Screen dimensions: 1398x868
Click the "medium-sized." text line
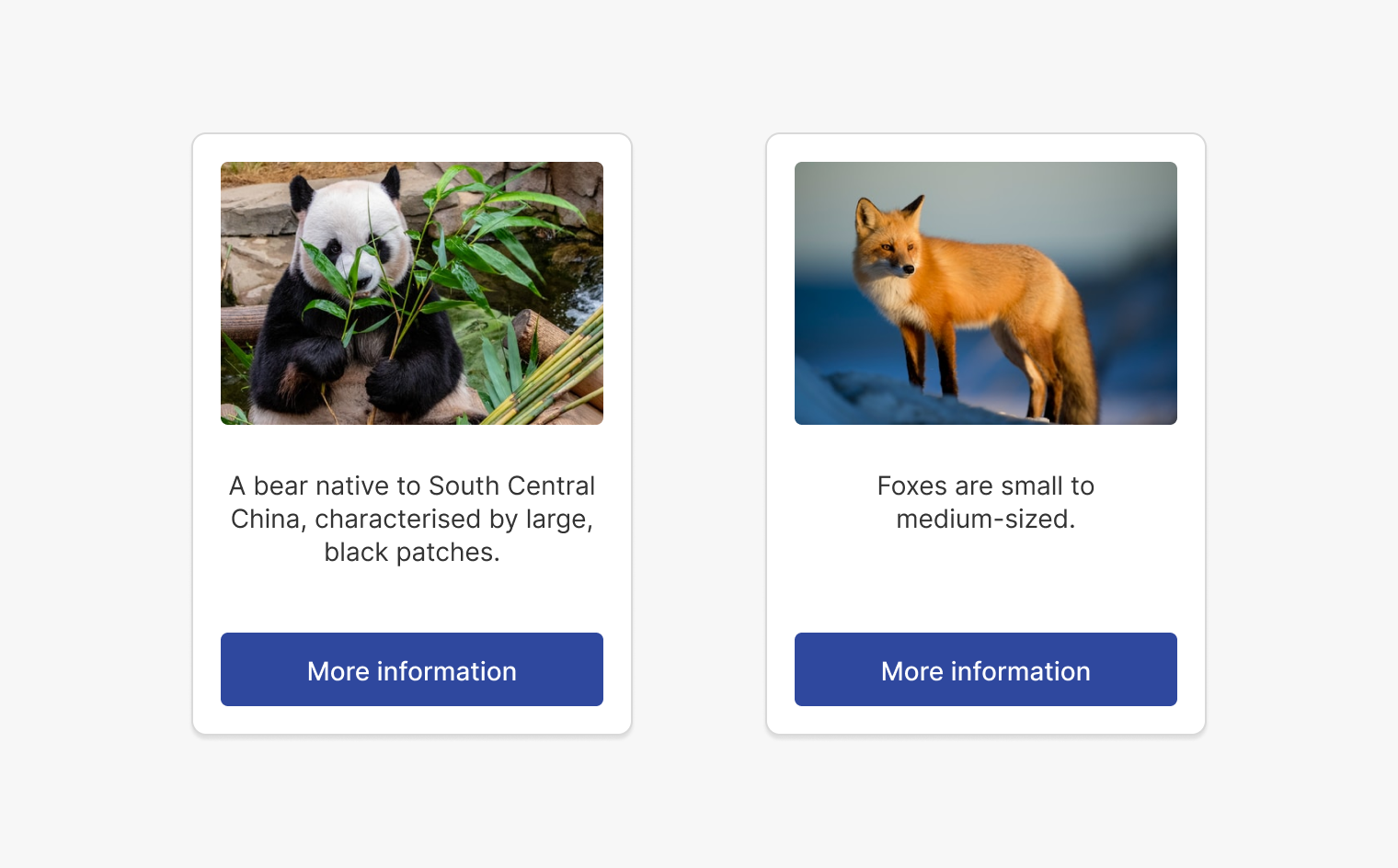(986, 519)
